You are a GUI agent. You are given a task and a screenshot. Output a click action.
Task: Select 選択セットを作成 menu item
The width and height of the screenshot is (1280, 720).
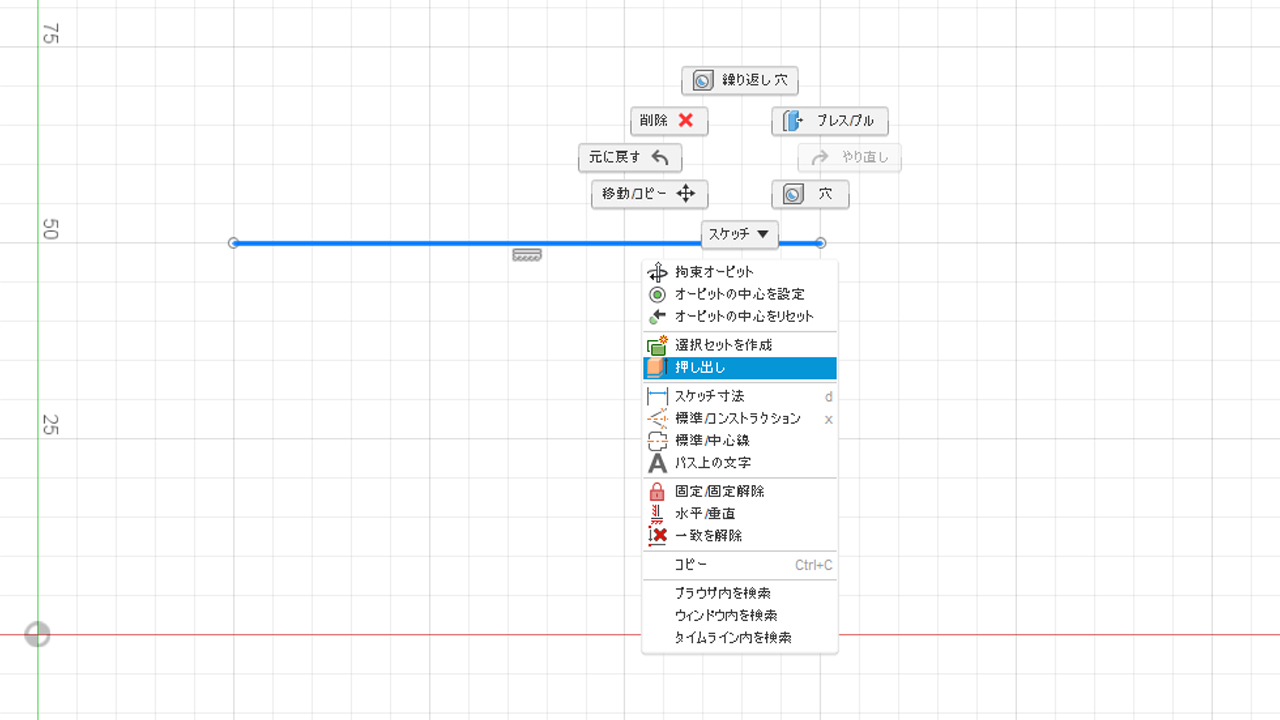point(723,345)
